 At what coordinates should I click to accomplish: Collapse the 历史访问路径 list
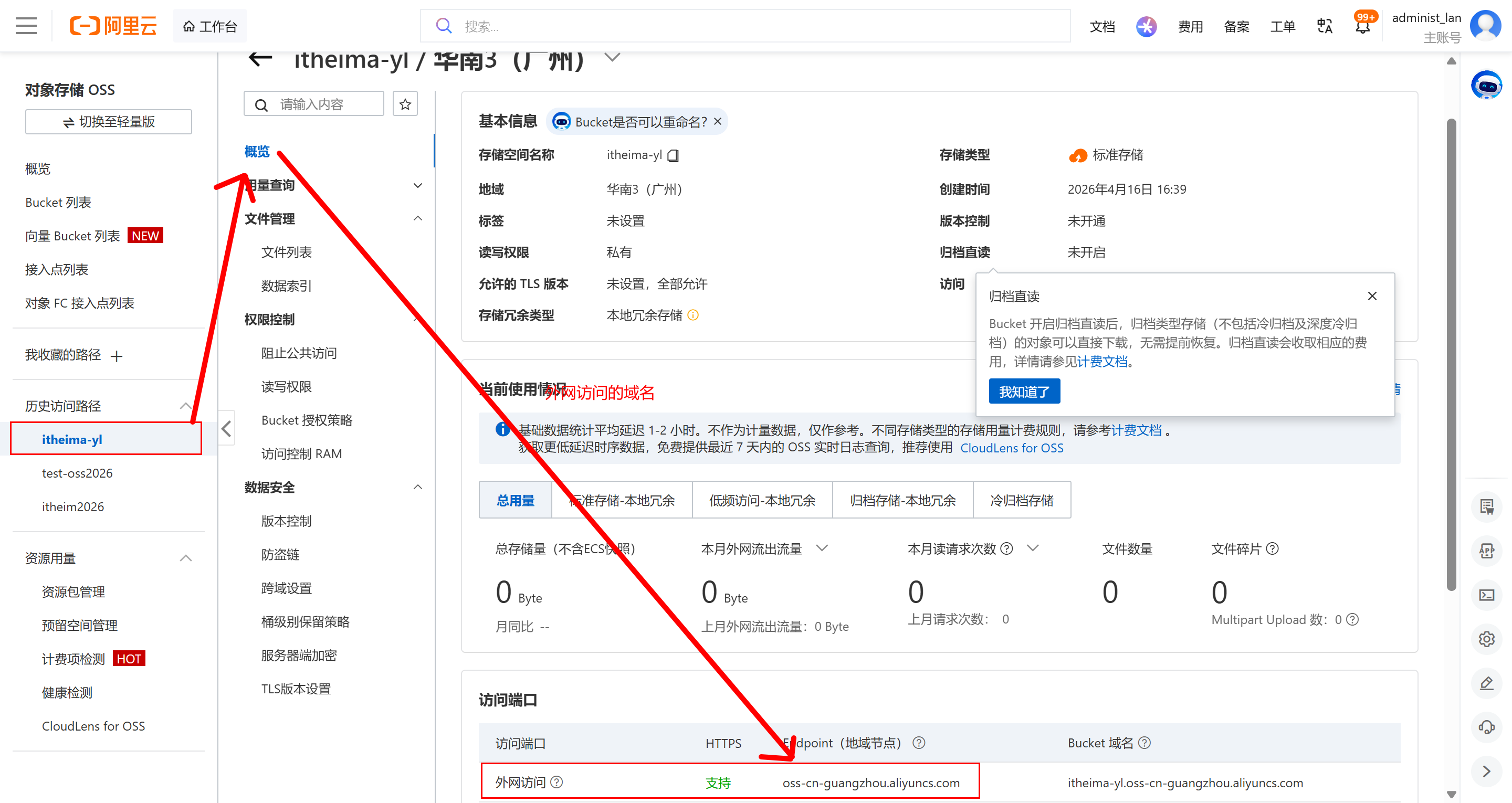[x=185, y=406]
